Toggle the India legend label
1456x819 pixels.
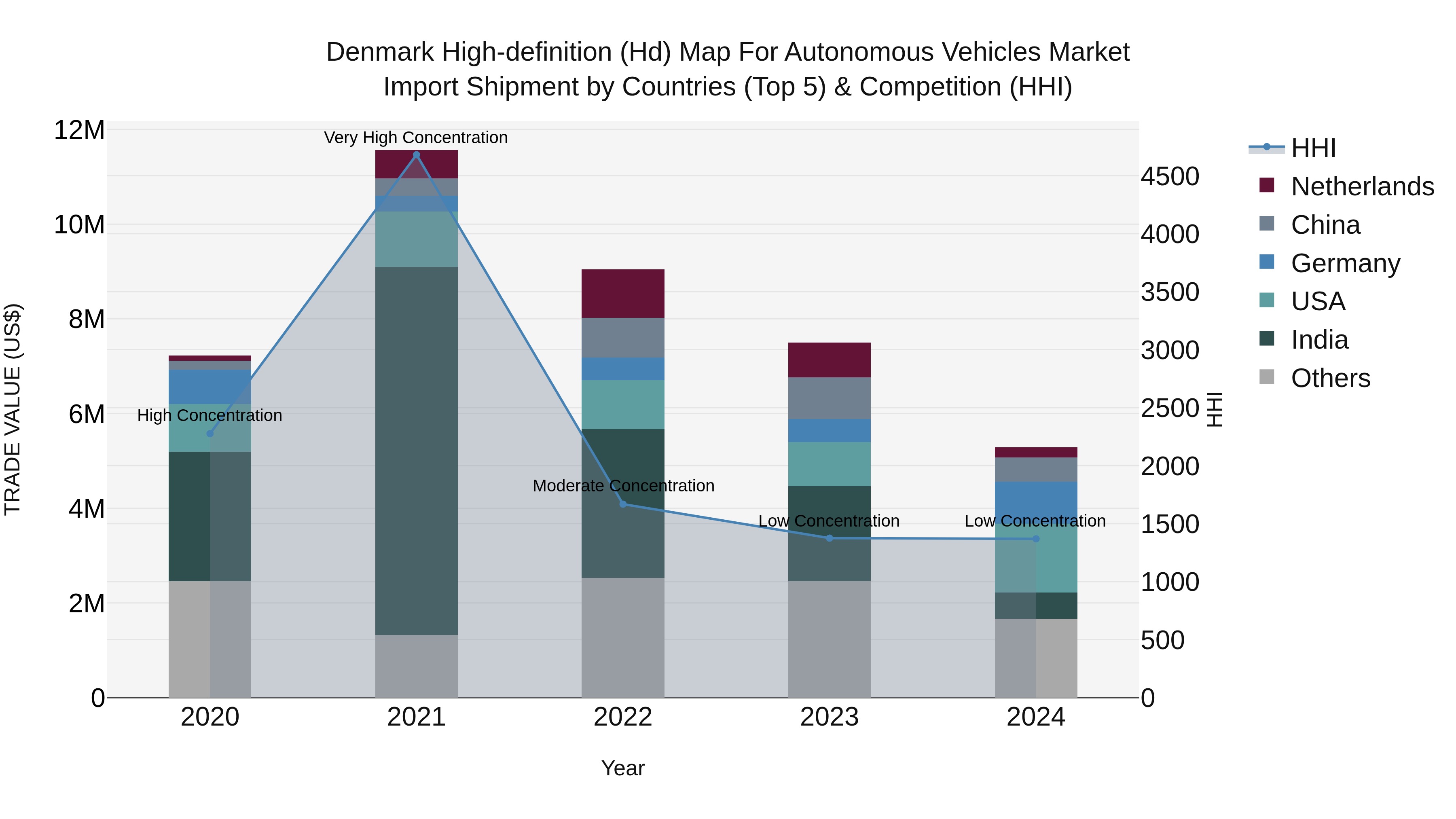1320,340
